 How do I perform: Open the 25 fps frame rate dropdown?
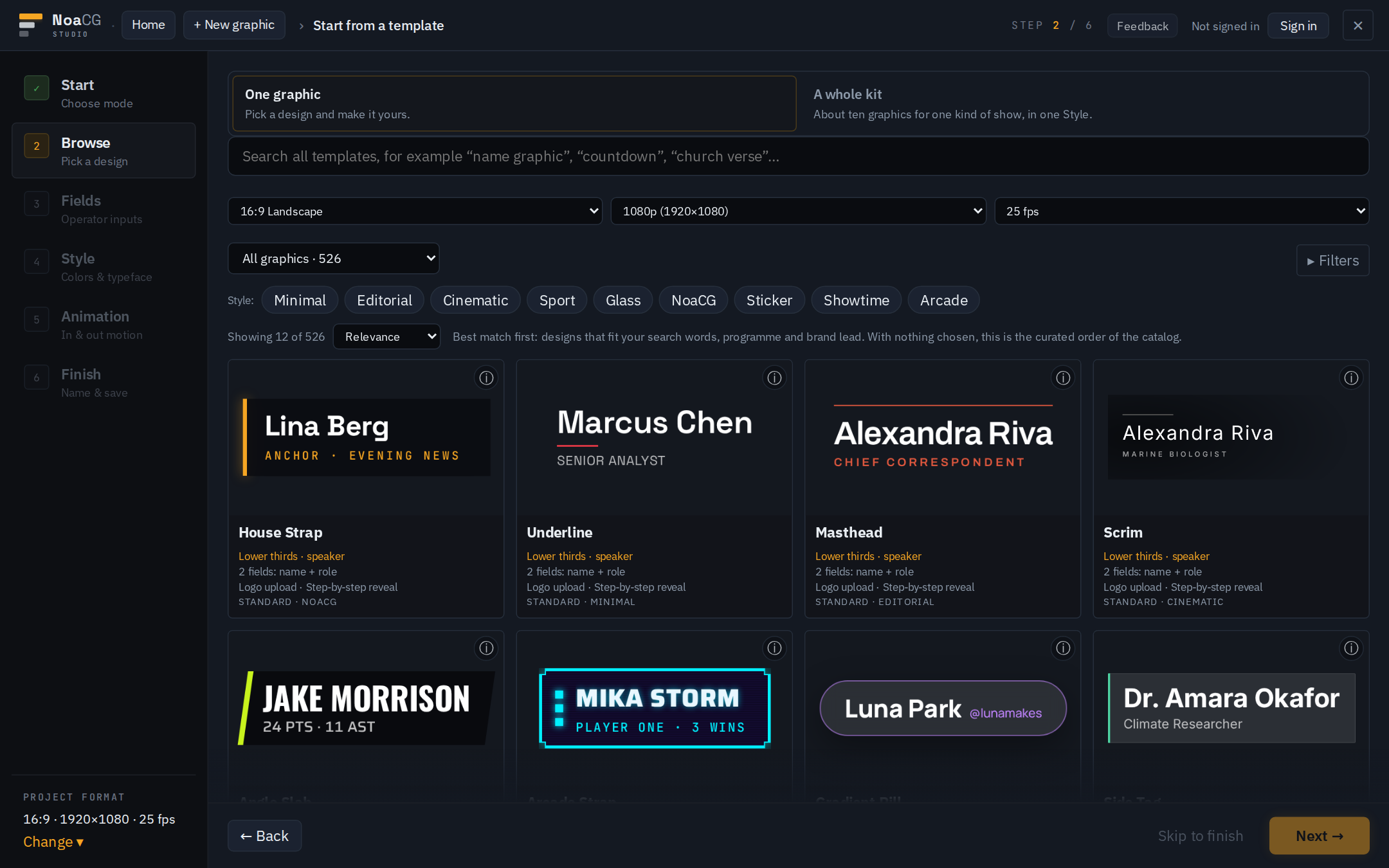click(1181, 211)
